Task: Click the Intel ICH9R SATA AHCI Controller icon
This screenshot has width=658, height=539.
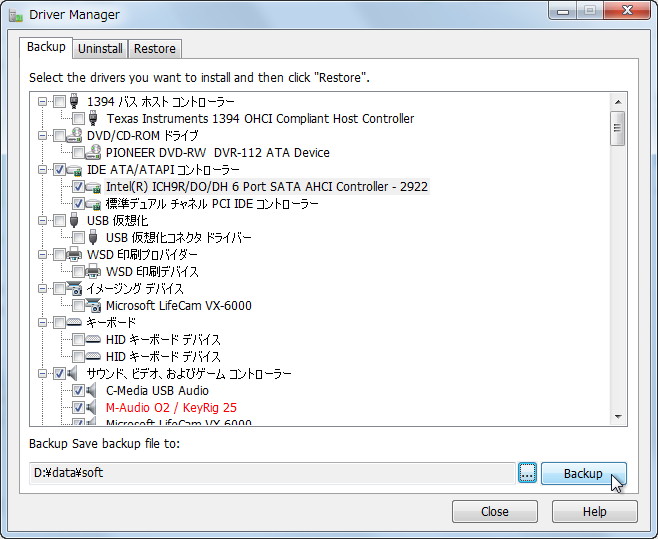Action: (94, 187)
